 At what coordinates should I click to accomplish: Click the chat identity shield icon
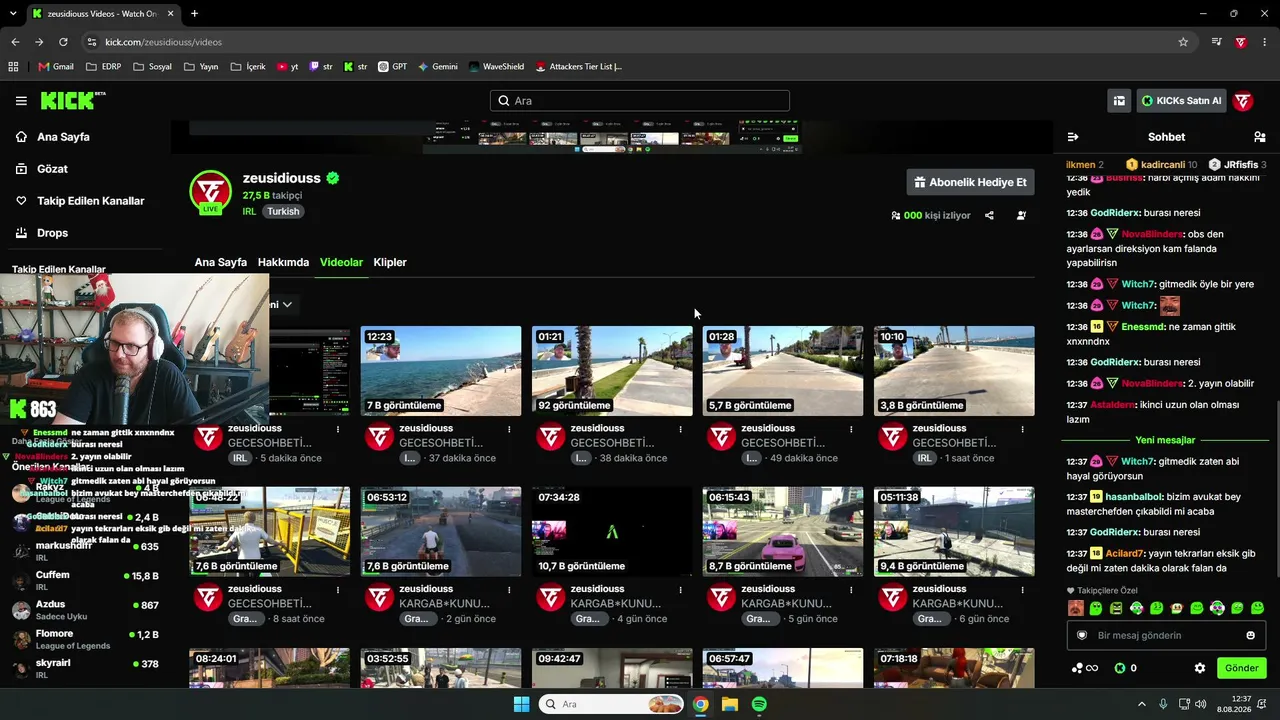click(x=1081, y=635)
